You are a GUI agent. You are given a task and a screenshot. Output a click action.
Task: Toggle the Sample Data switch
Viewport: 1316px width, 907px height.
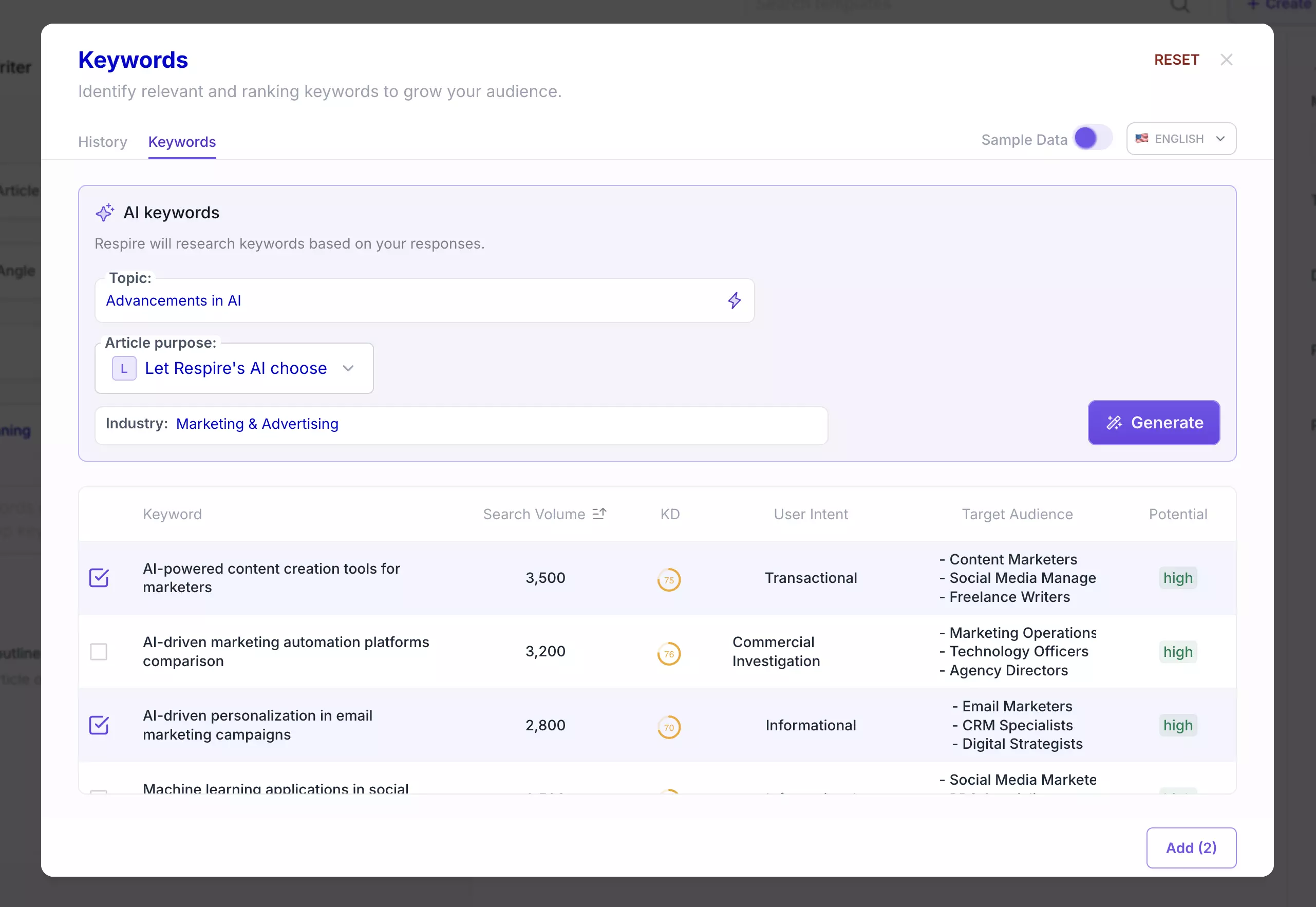pyautogui.click(x=1092, y=138)
